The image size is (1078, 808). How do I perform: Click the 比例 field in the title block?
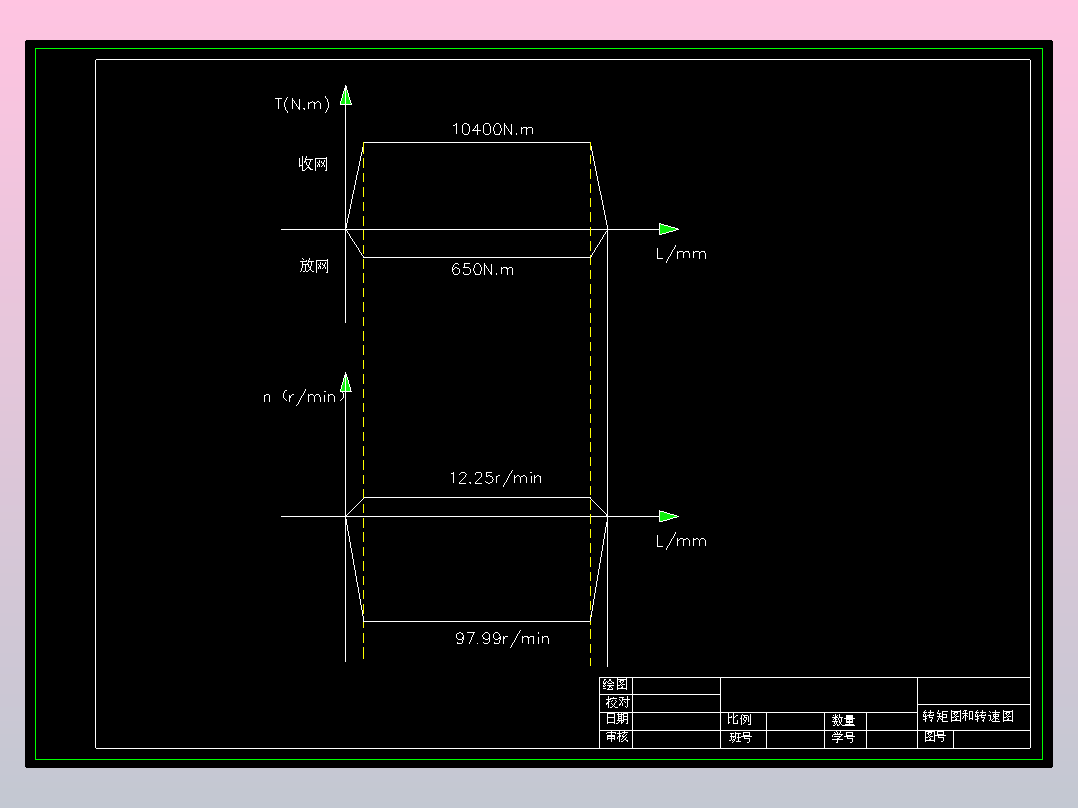pos(741,721)
